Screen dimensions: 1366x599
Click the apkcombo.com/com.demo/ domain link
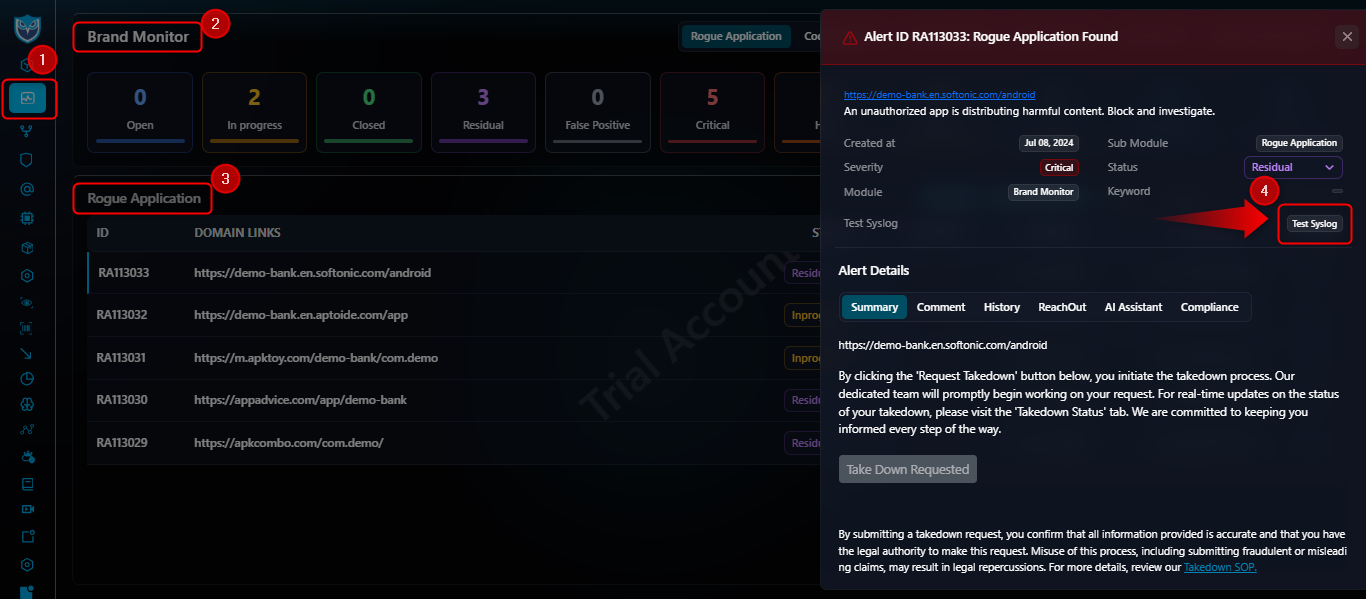pos(289,443)
